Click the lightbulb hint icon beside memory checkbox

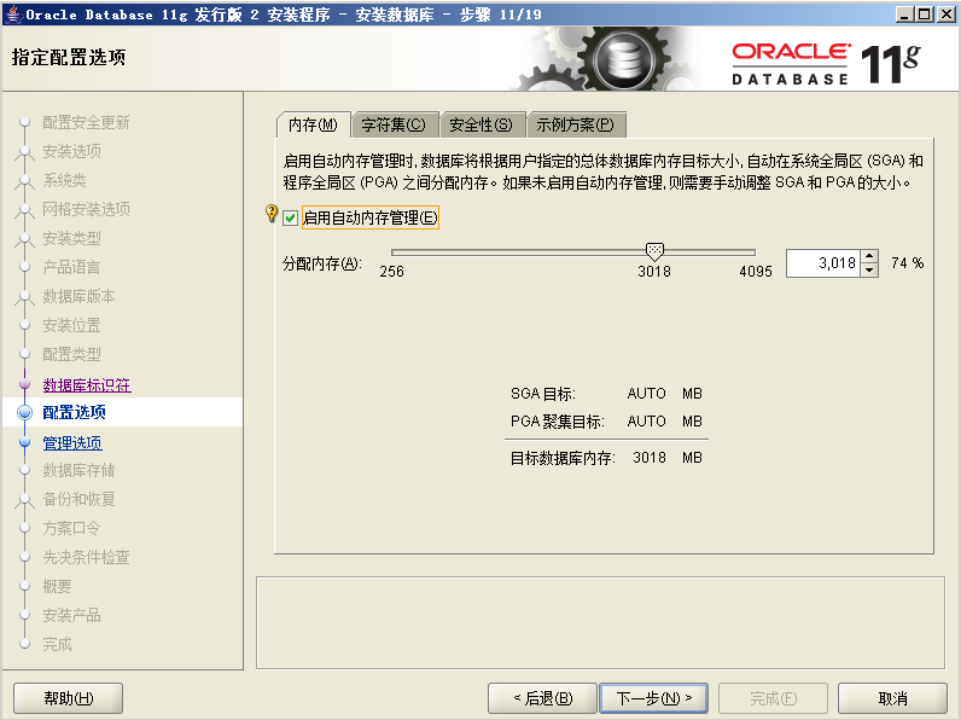(272, 213)
